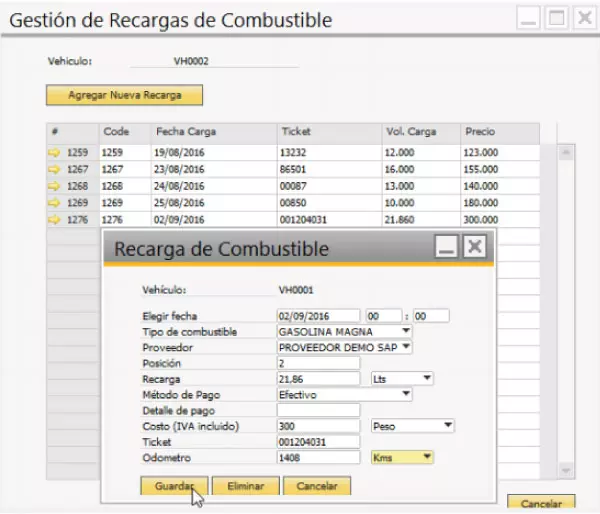Minimize the Recarga de Combustible dialog
The height and width of the screenshot is (514, 600).
pos(446,248)
